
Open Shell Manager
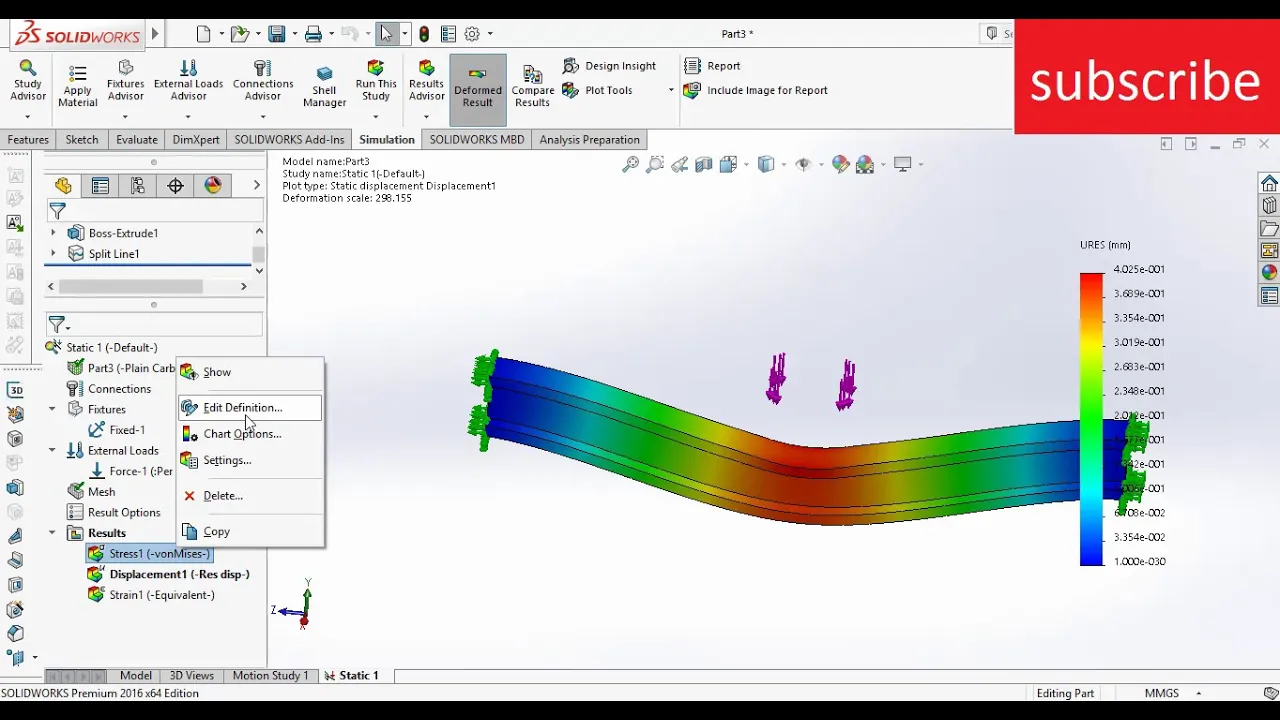tap(324, 87)
